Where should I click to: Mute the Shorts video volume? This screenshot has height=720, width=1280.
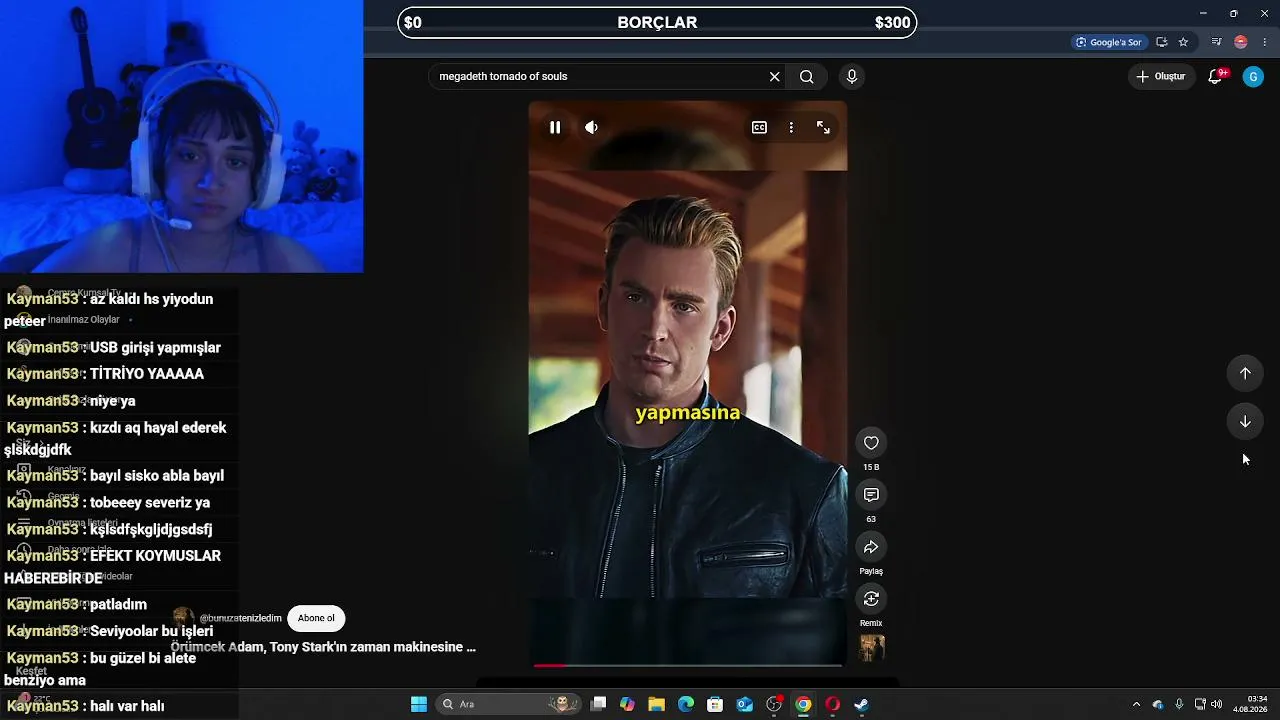coord(592,127)
